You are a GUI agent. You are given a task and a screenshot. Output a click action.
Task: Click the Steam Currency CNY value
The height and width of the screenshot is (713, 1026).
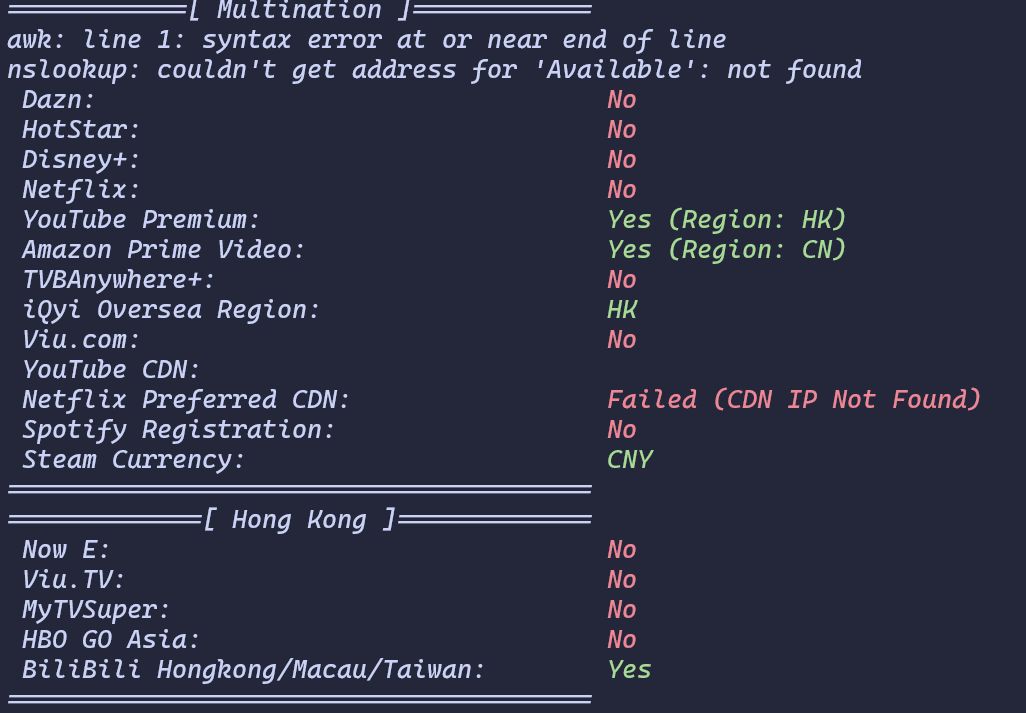click(629, 461)
